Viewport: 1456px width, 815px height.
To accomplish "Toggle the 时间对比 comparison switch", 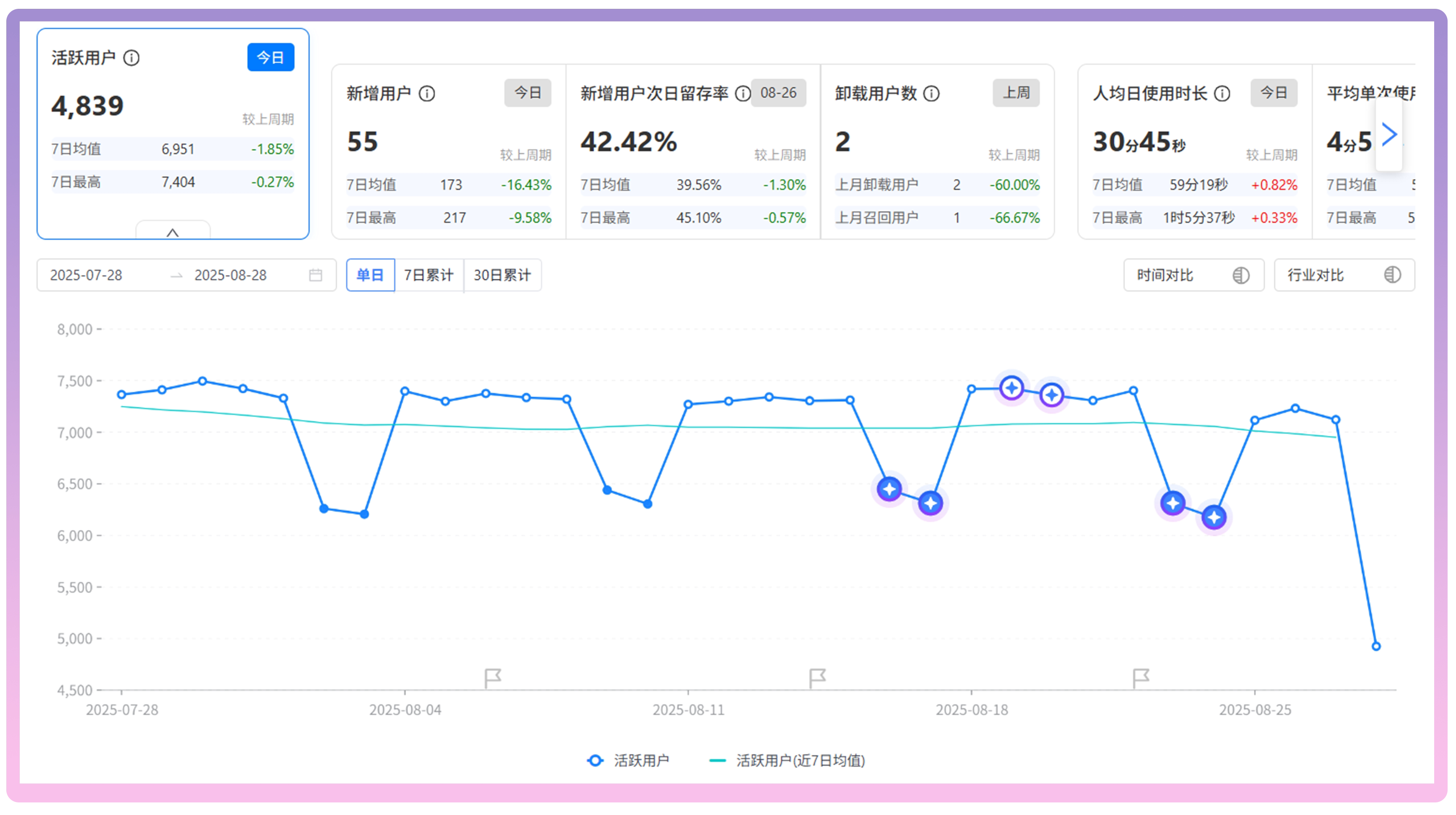I will (x=1240, y=275).
